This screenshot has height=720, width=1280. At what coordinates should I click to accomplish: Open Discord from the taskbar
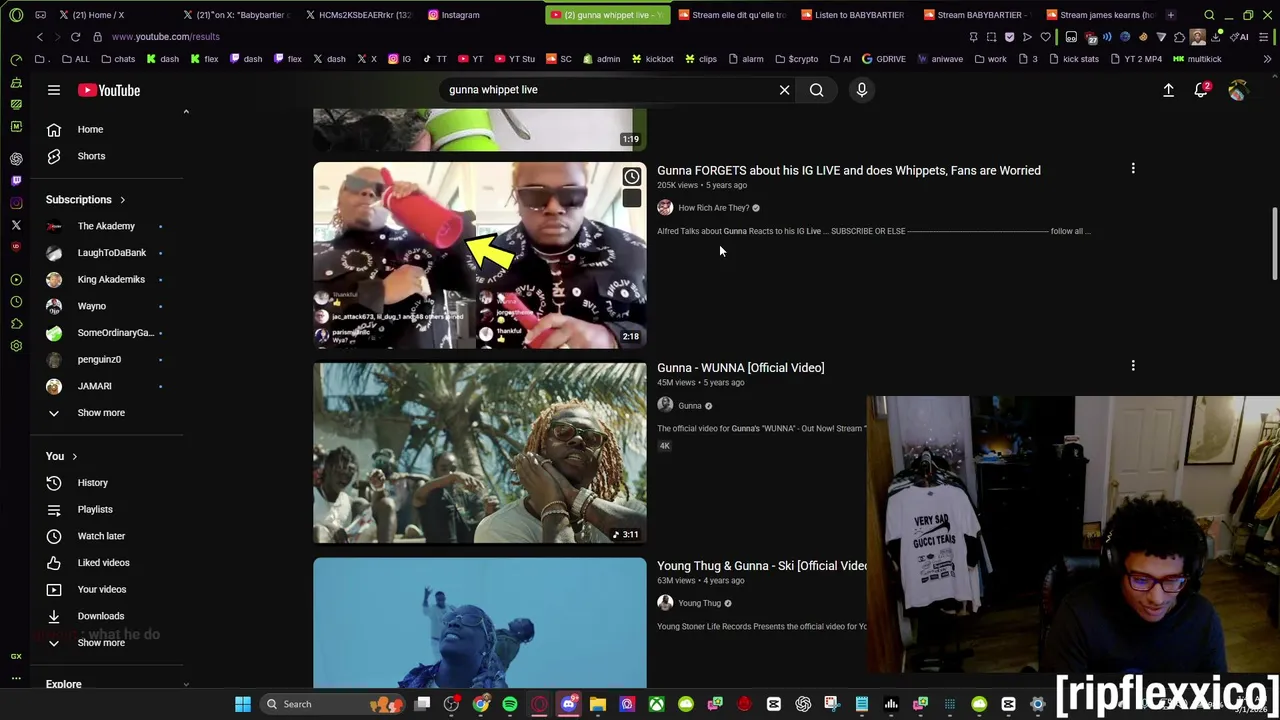tap(568, 704)
